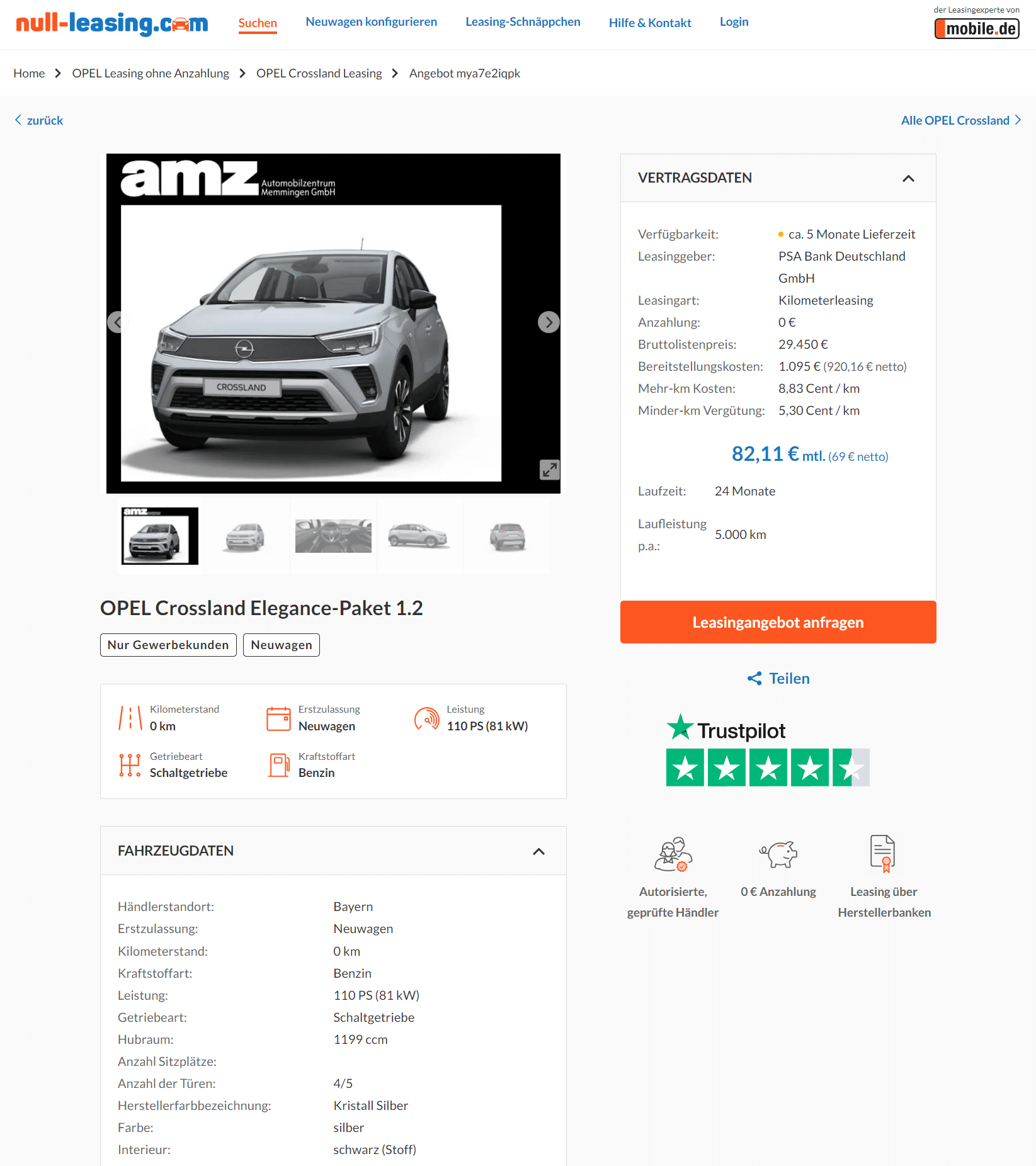Image resolution: width=1036 pixels, height=1166 pixels.
Task: Collapse the VERTRAGSDATEN panel
Action: tap(908, 179)
